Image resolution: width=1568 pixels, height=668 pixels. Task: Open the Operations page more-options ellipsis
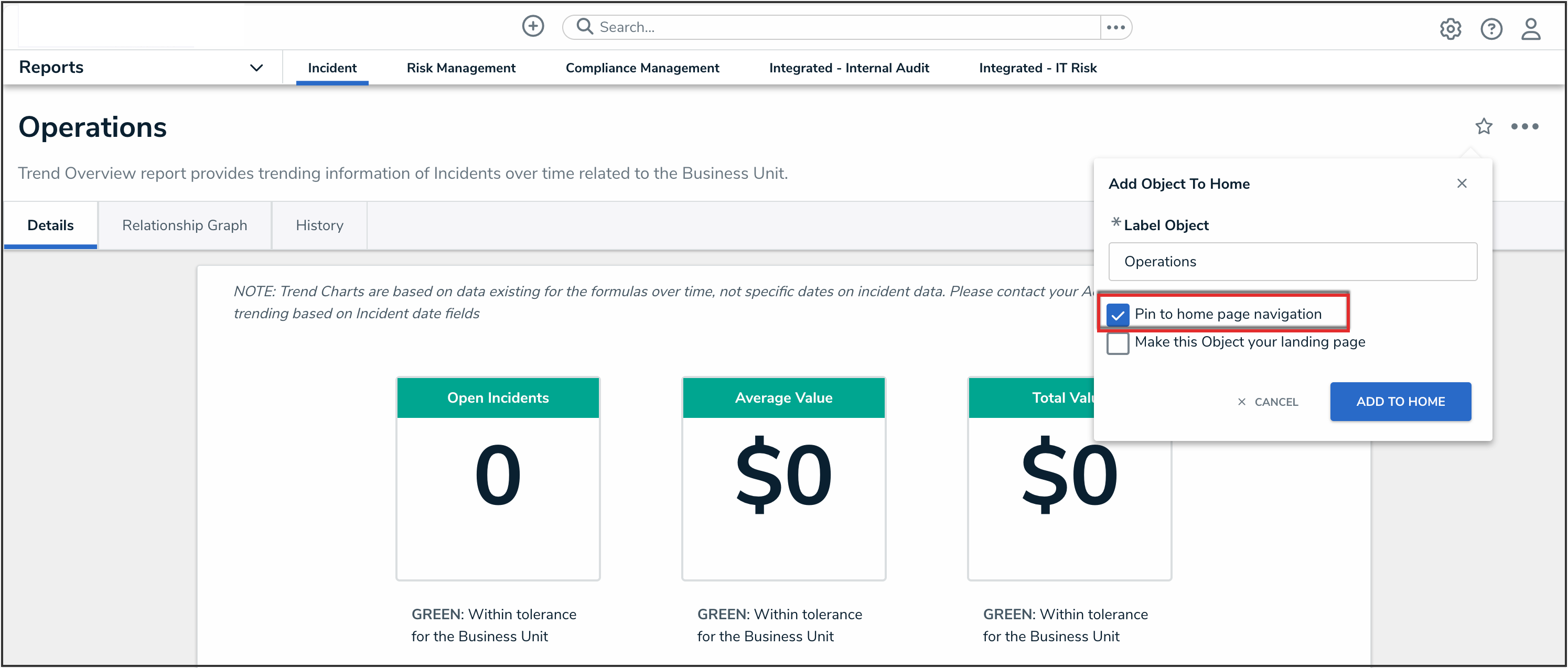[x=1524, y=126]
